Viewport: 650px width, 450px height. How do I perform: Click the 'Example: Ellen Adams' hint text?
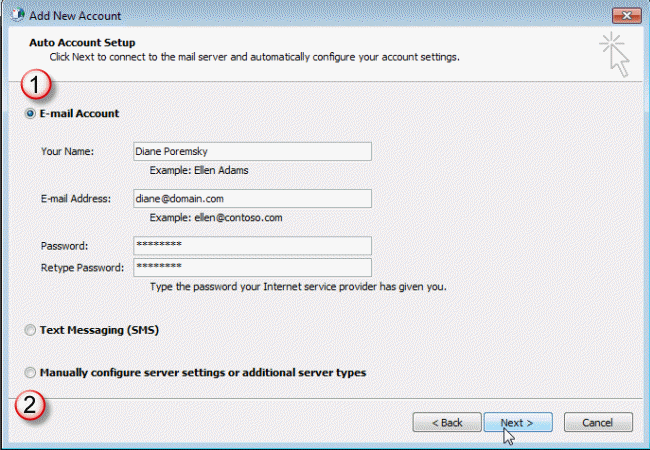click(x=199, y=170)
